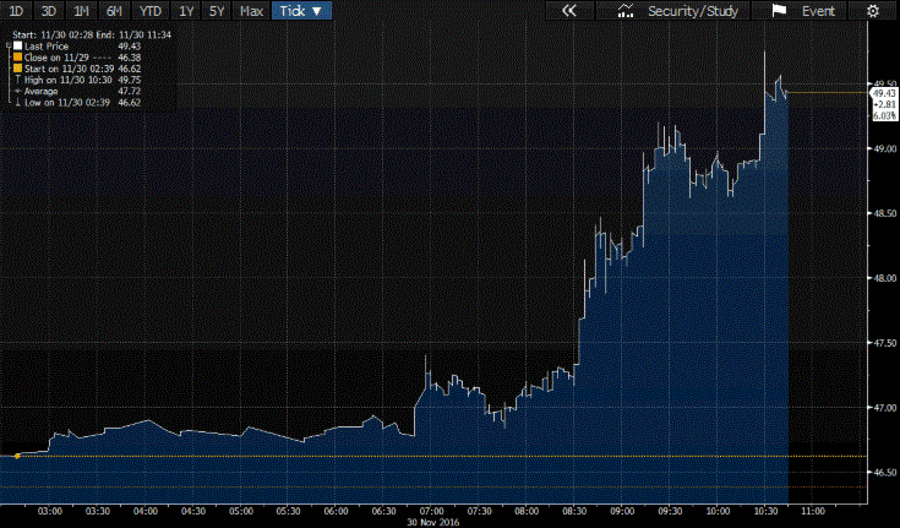The image size is (900, 528).
Task: Click the Low on 11/30 marker icon
Action: point(18,102)
